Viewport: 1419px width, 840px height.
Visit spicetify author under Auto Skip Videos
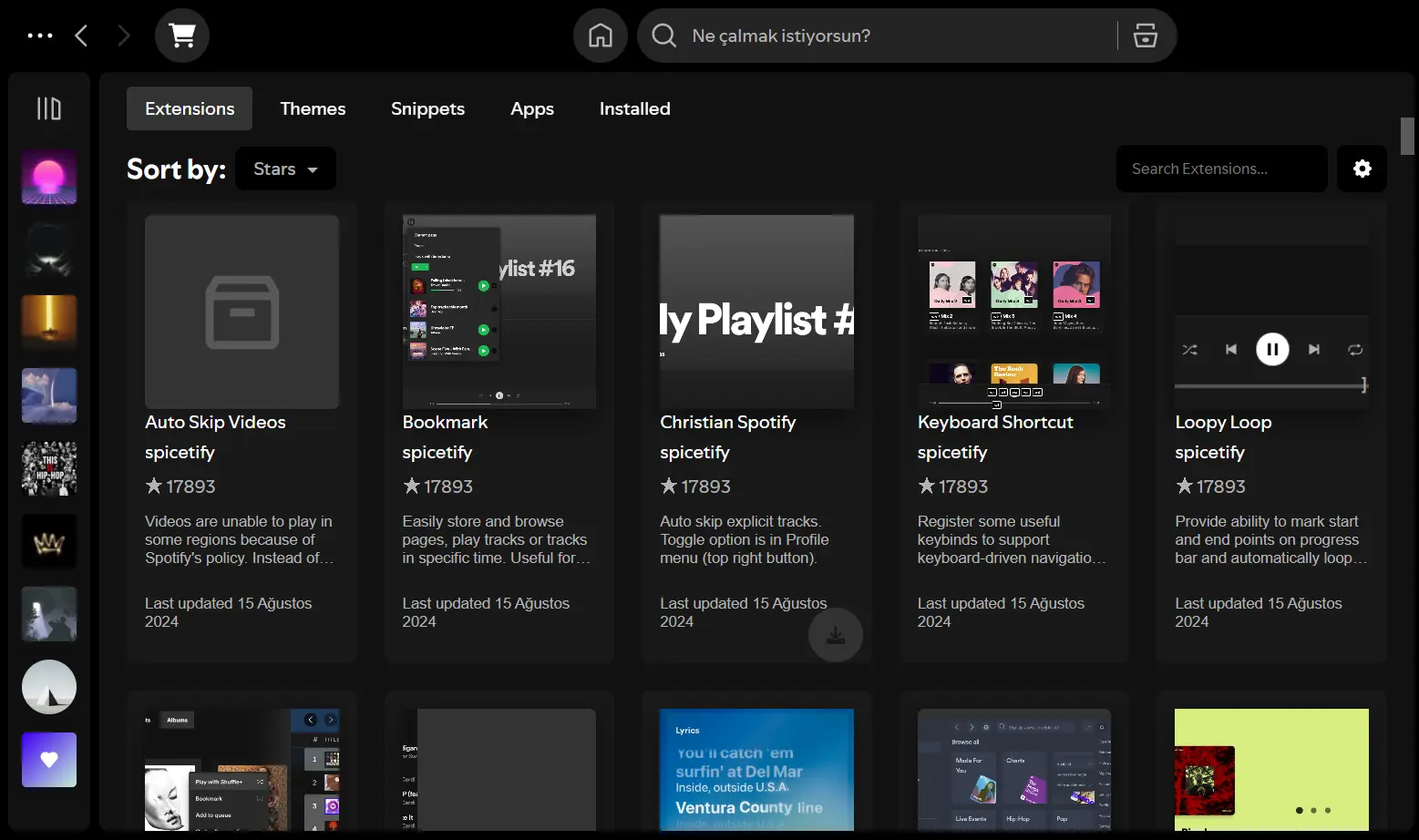point(180,453)
